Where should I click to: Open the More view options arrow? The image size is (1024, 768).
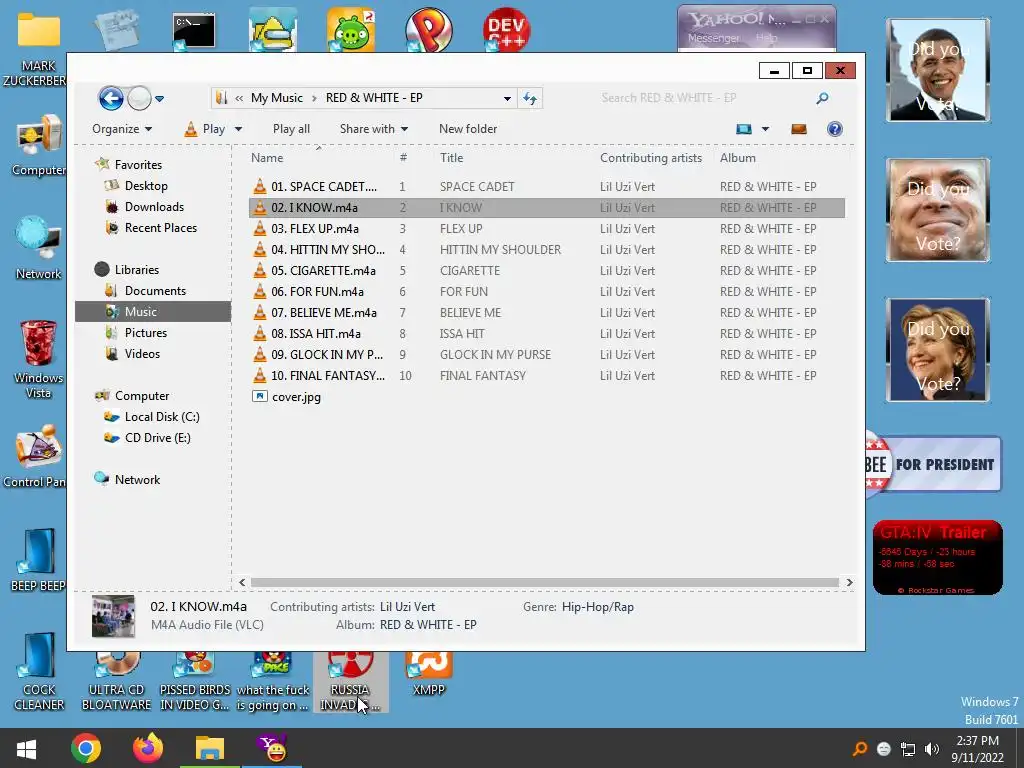tap(765, 129)
